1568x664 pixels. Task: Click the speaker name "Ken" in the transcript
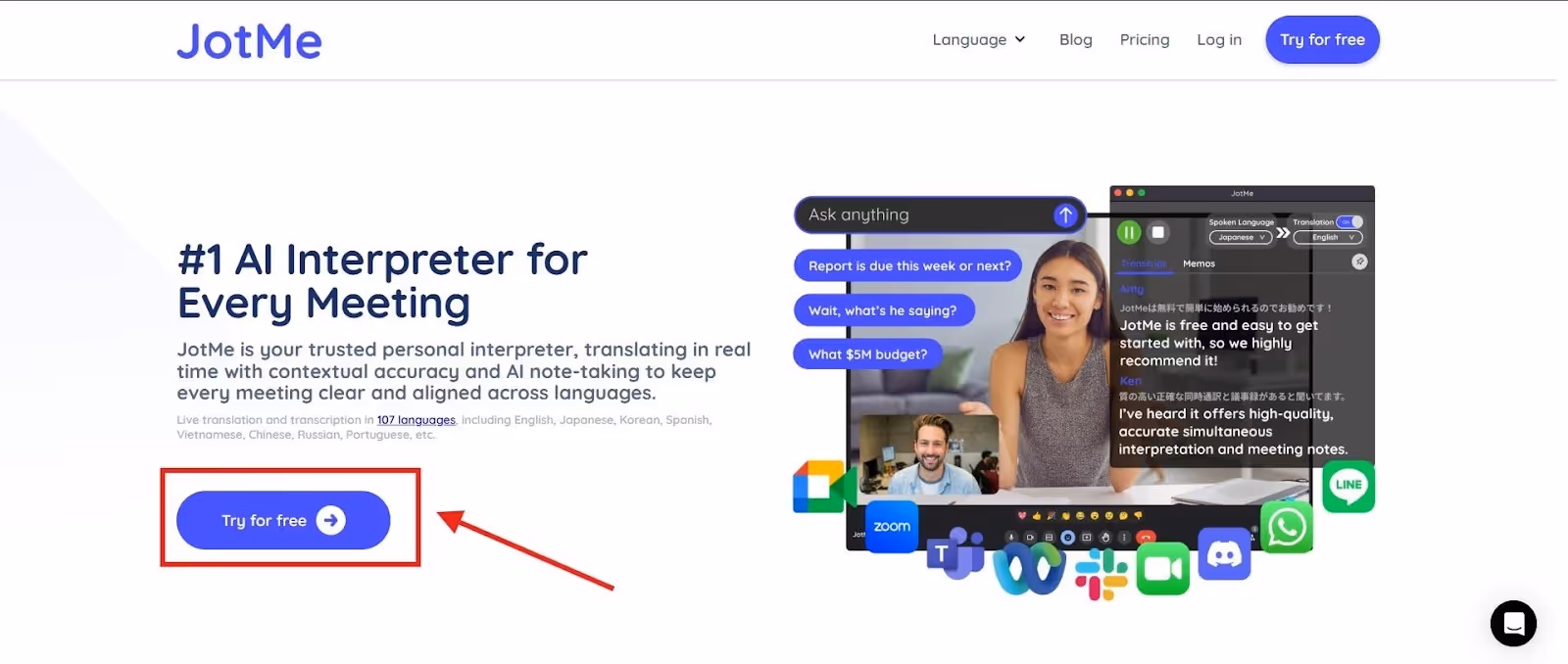[1130, 380]
